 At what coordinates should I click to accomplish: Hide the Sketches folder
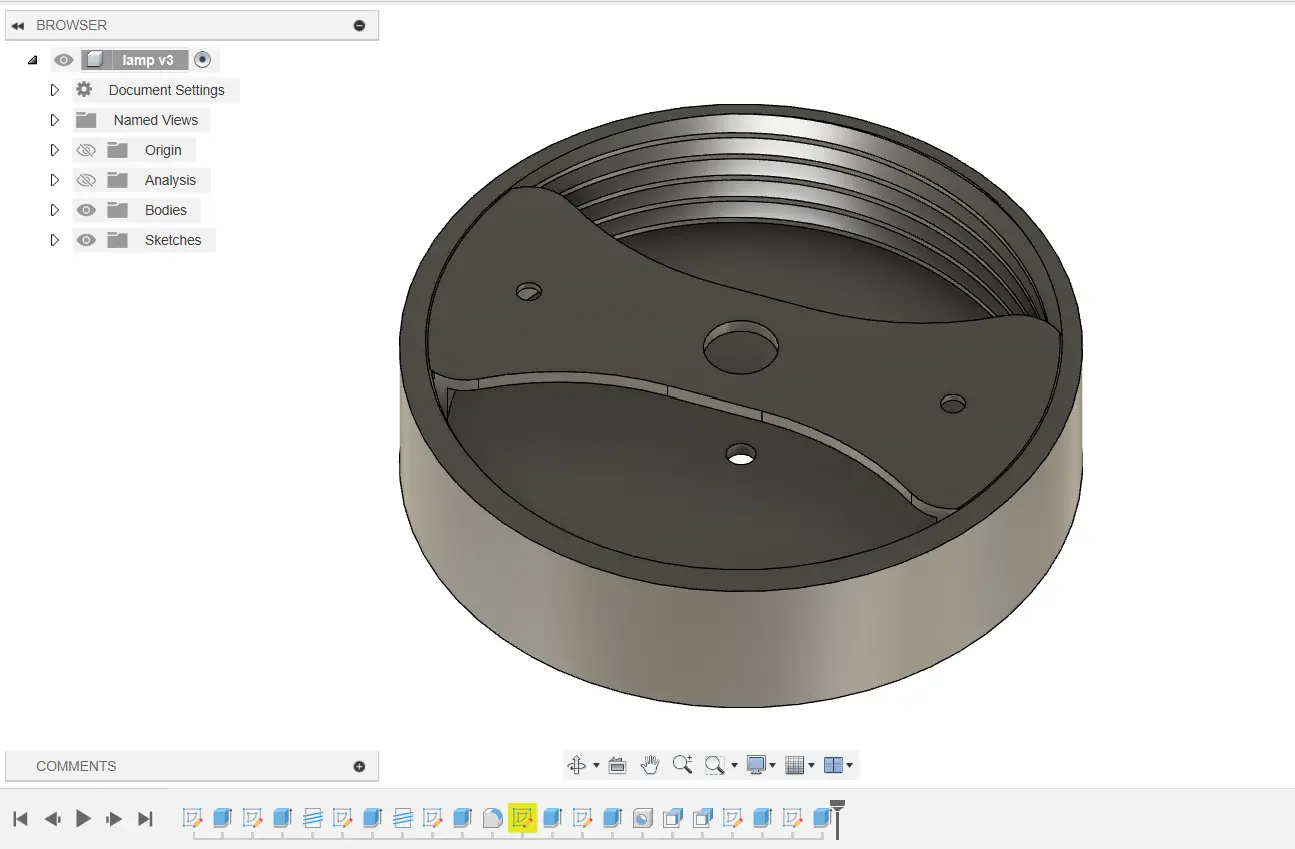point(86,240)
